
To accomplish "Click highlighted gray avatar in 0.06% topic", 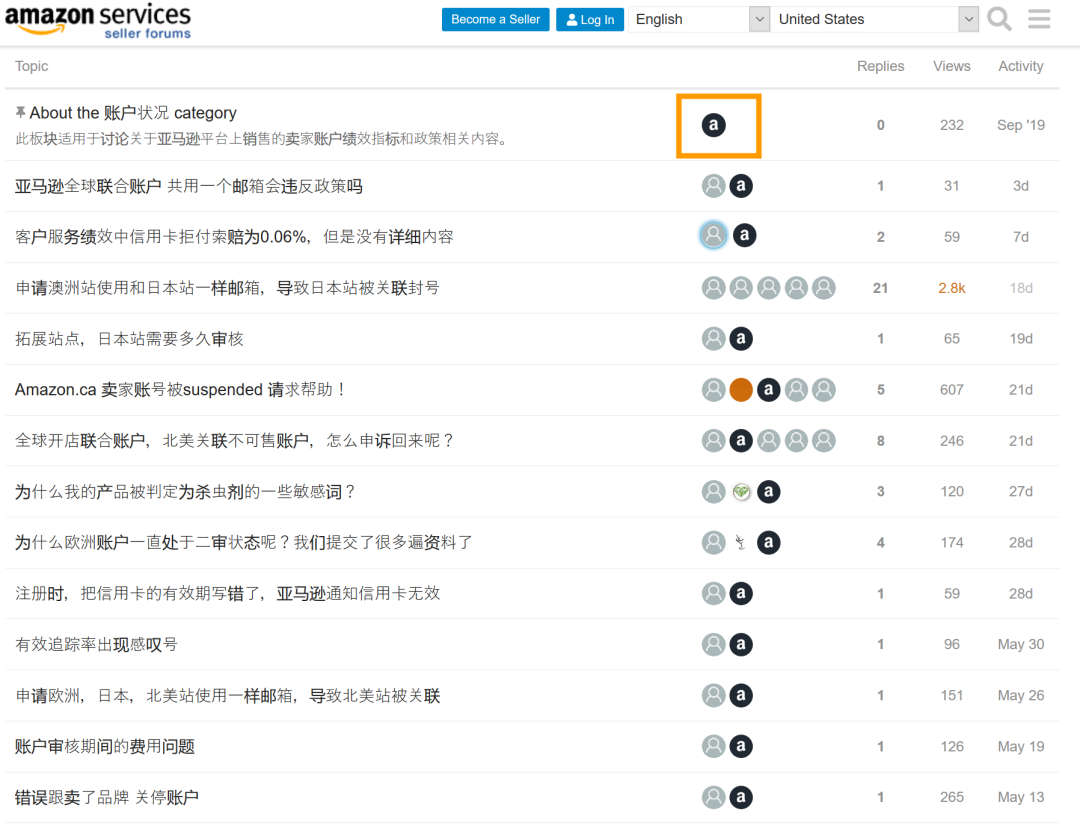I will click(x=713, y=235).
